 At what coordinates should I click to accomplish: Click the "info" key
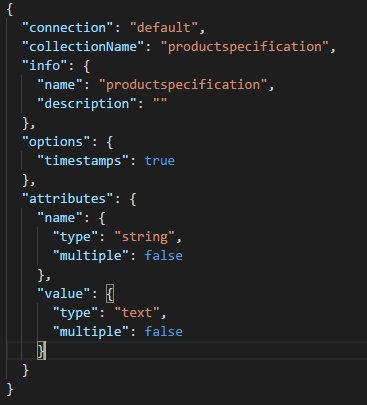point(45,66)
